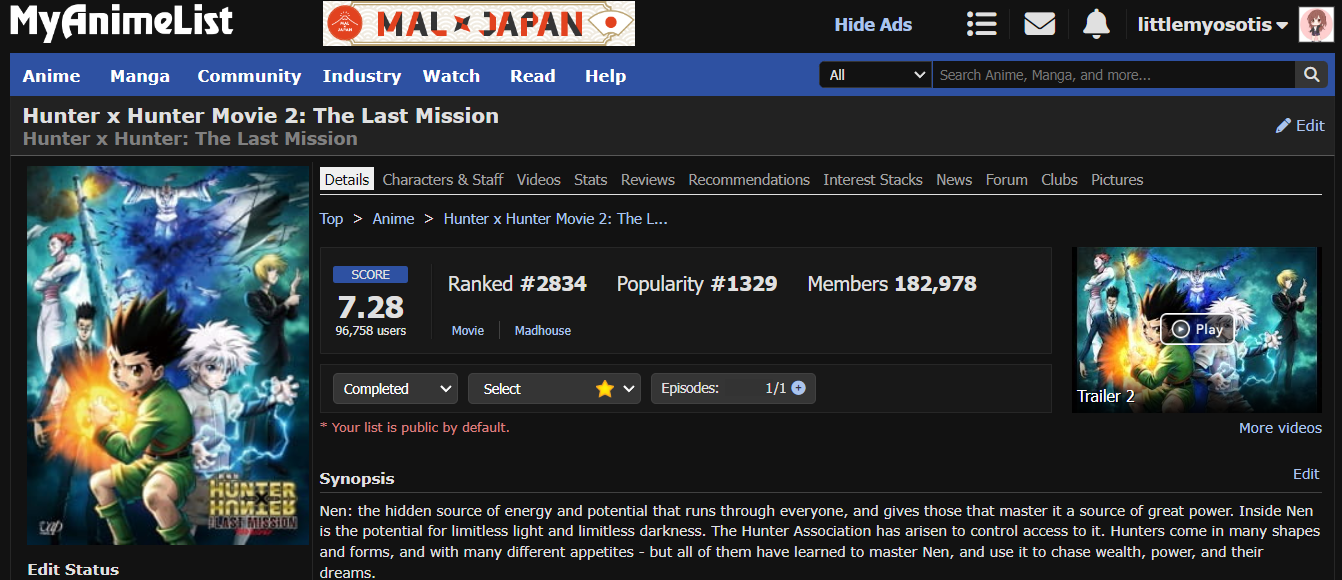Click the Anime breadcrumb link
The image size is (1342, 580).
(393, 219)
